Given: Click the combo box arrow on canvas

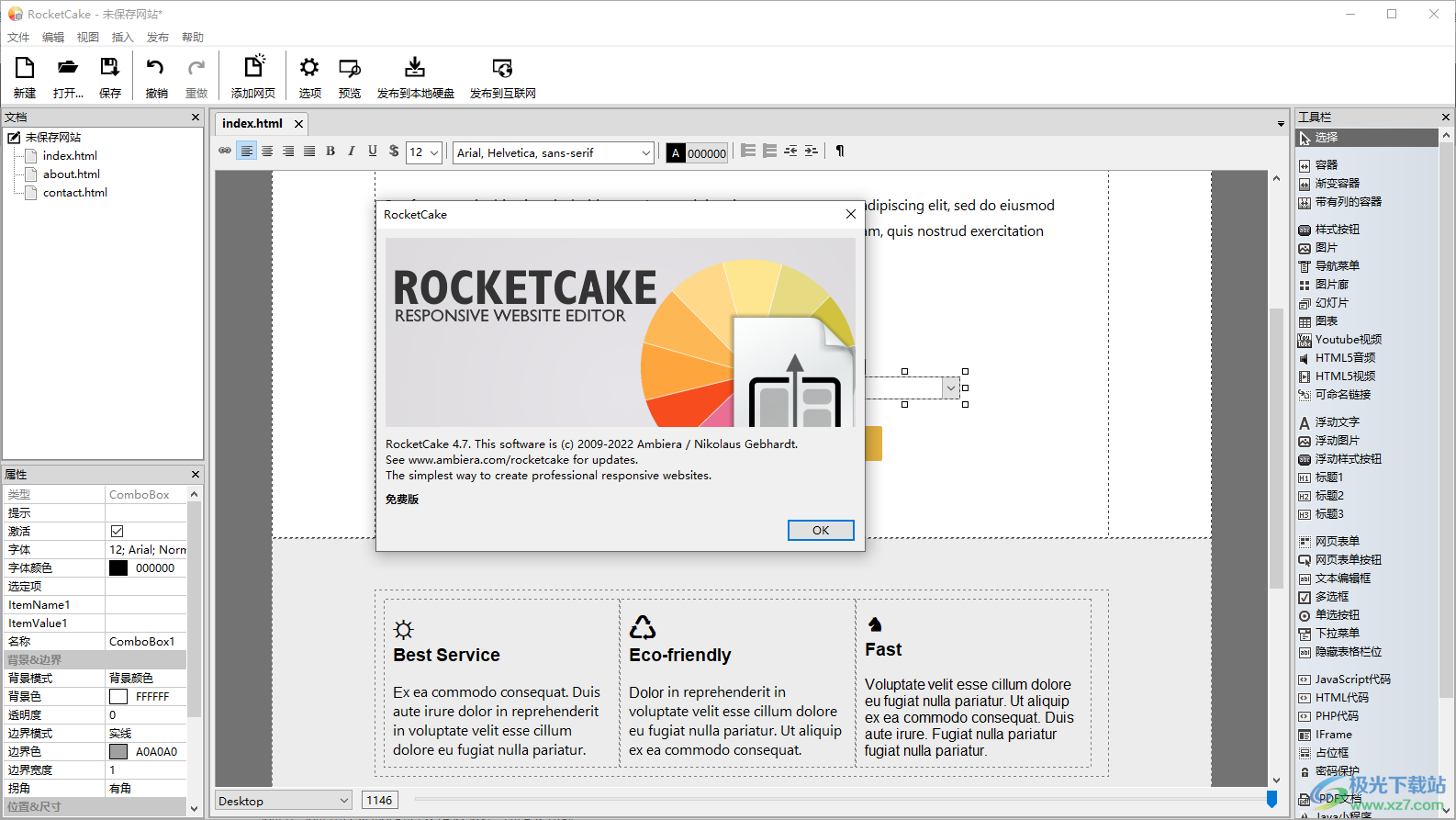Looking at the screenshot, I should coord(950,388).
